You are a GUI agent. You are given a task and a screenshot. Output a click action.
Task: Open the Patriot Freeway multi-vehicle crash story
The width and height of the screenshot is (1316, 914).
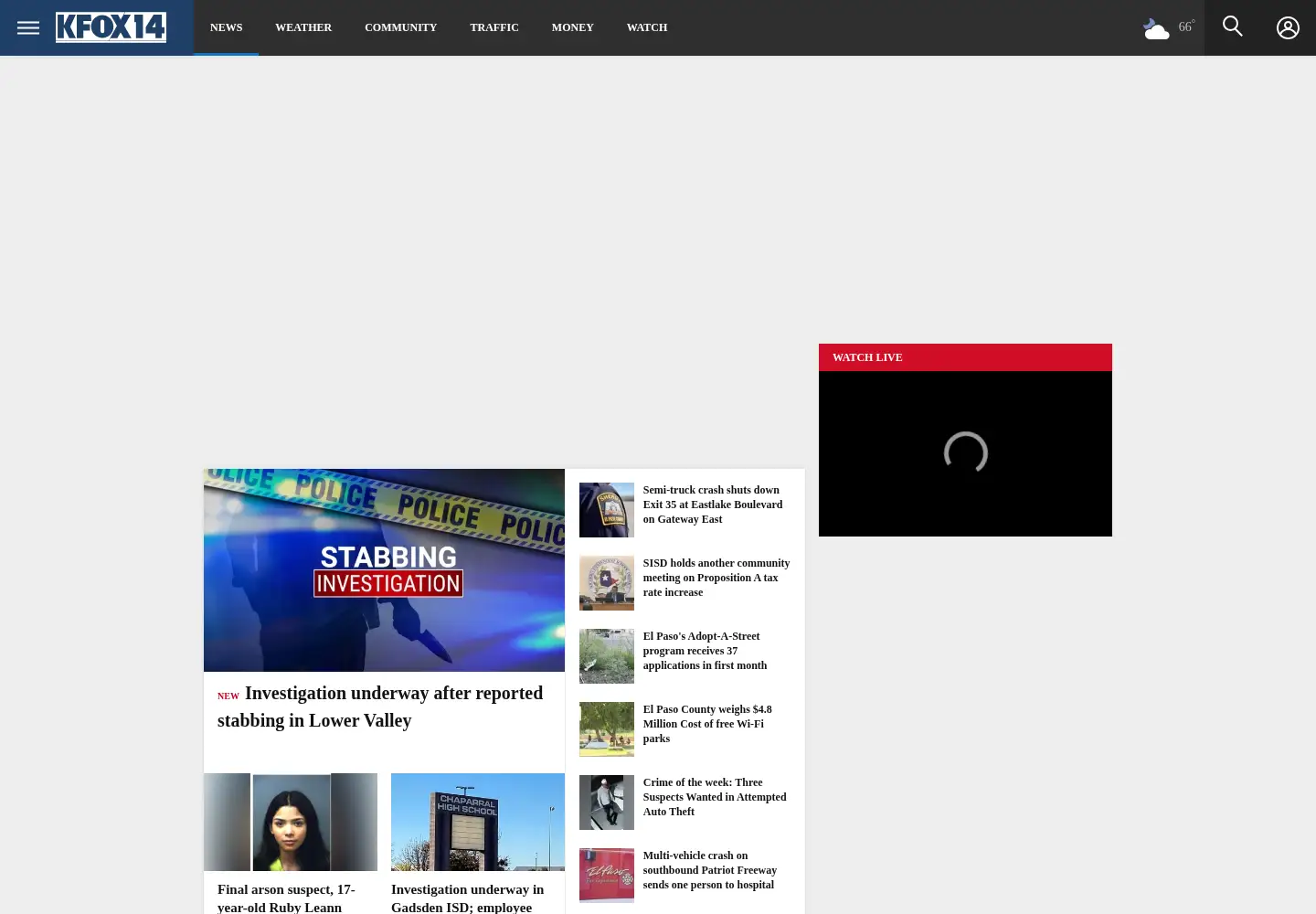click(x=711, y=870)
